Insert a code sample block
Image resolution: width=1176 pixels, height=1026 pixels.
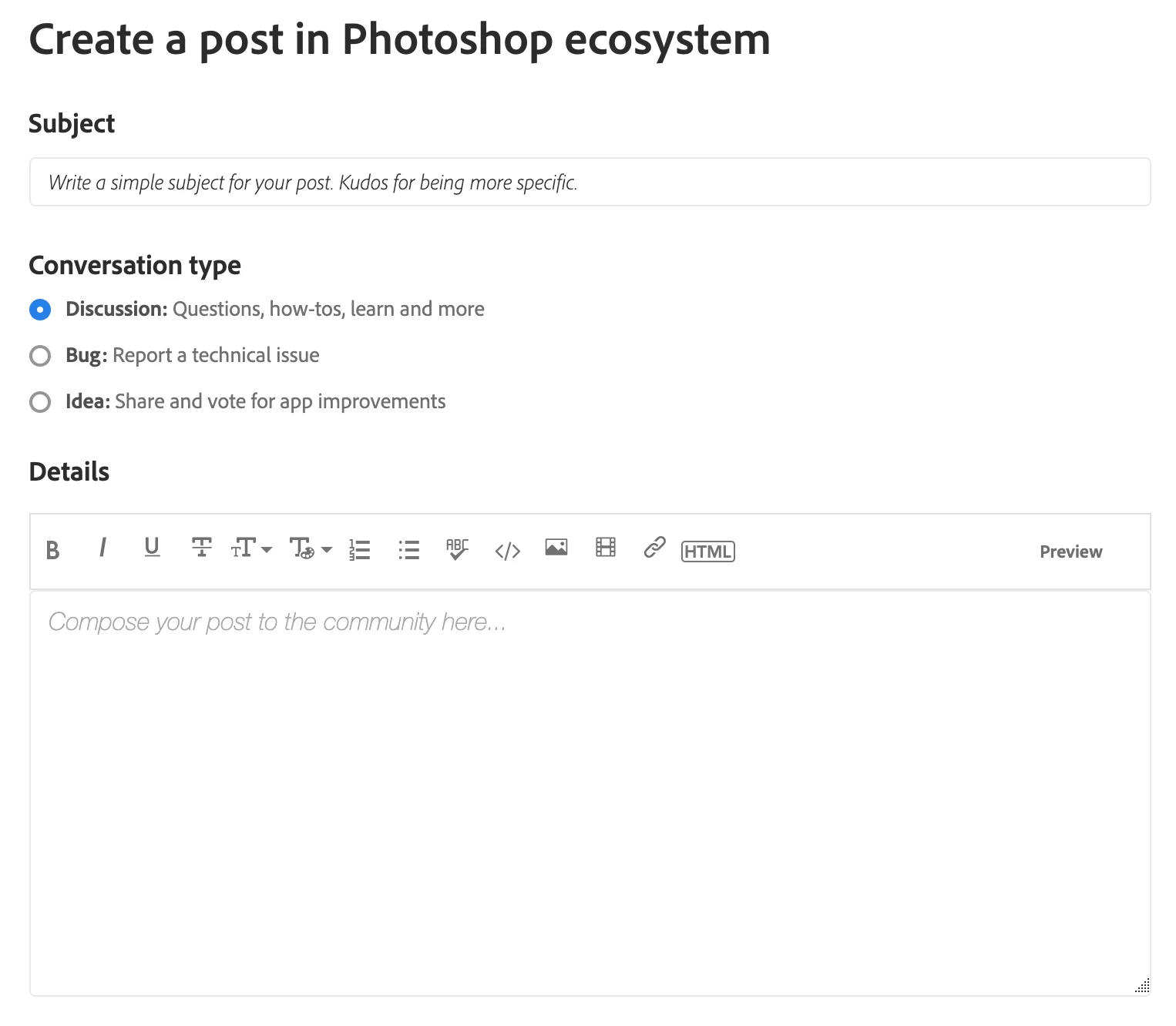coord(507,551)
